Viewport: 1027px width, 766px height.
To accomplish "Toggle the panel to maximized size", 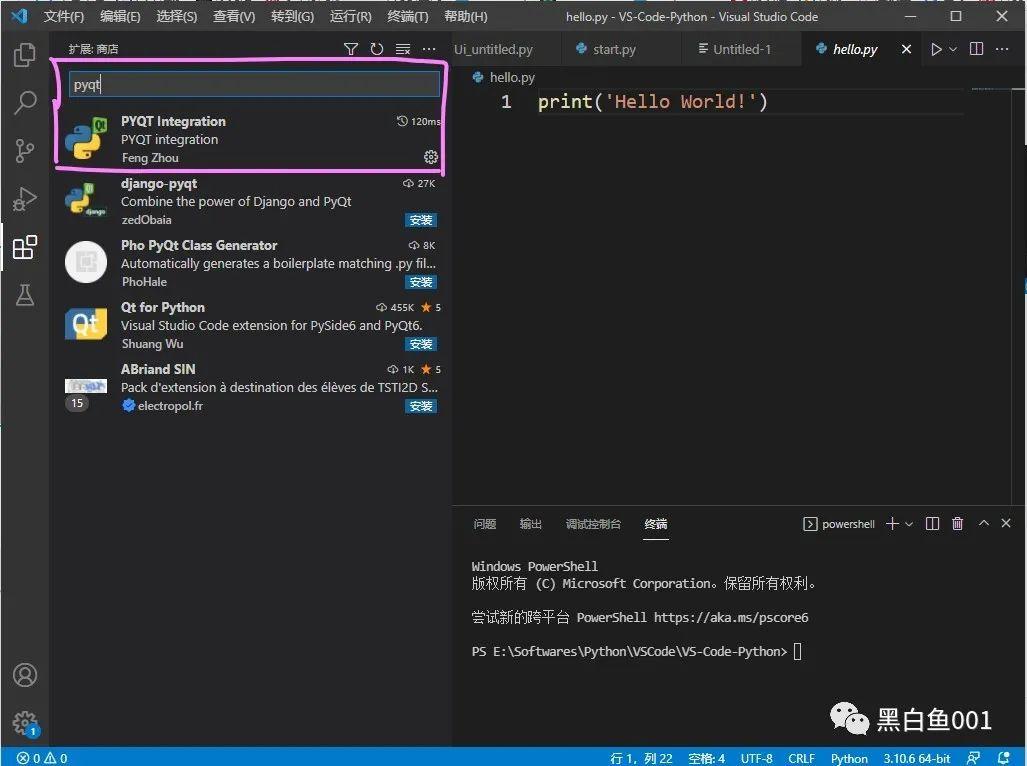I will [982, 523].
